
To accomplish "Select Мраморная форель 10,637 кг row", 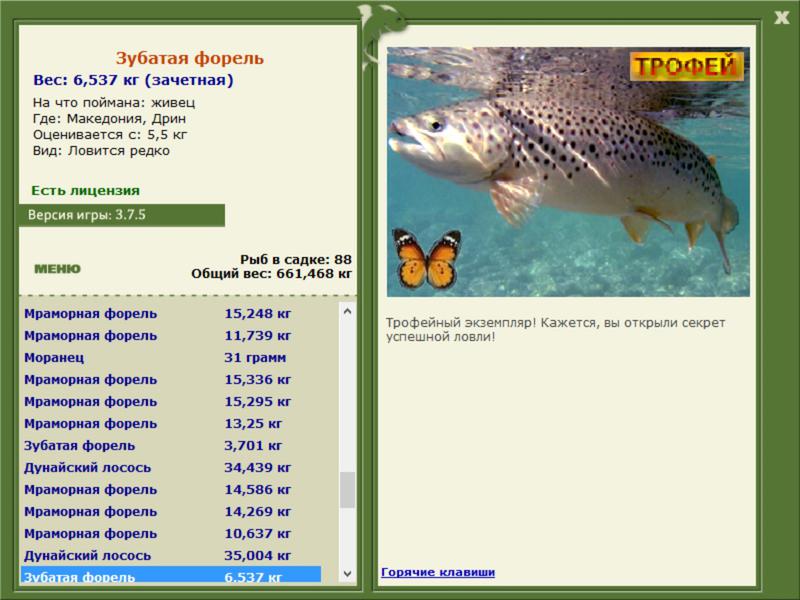I will click(171, 533).
